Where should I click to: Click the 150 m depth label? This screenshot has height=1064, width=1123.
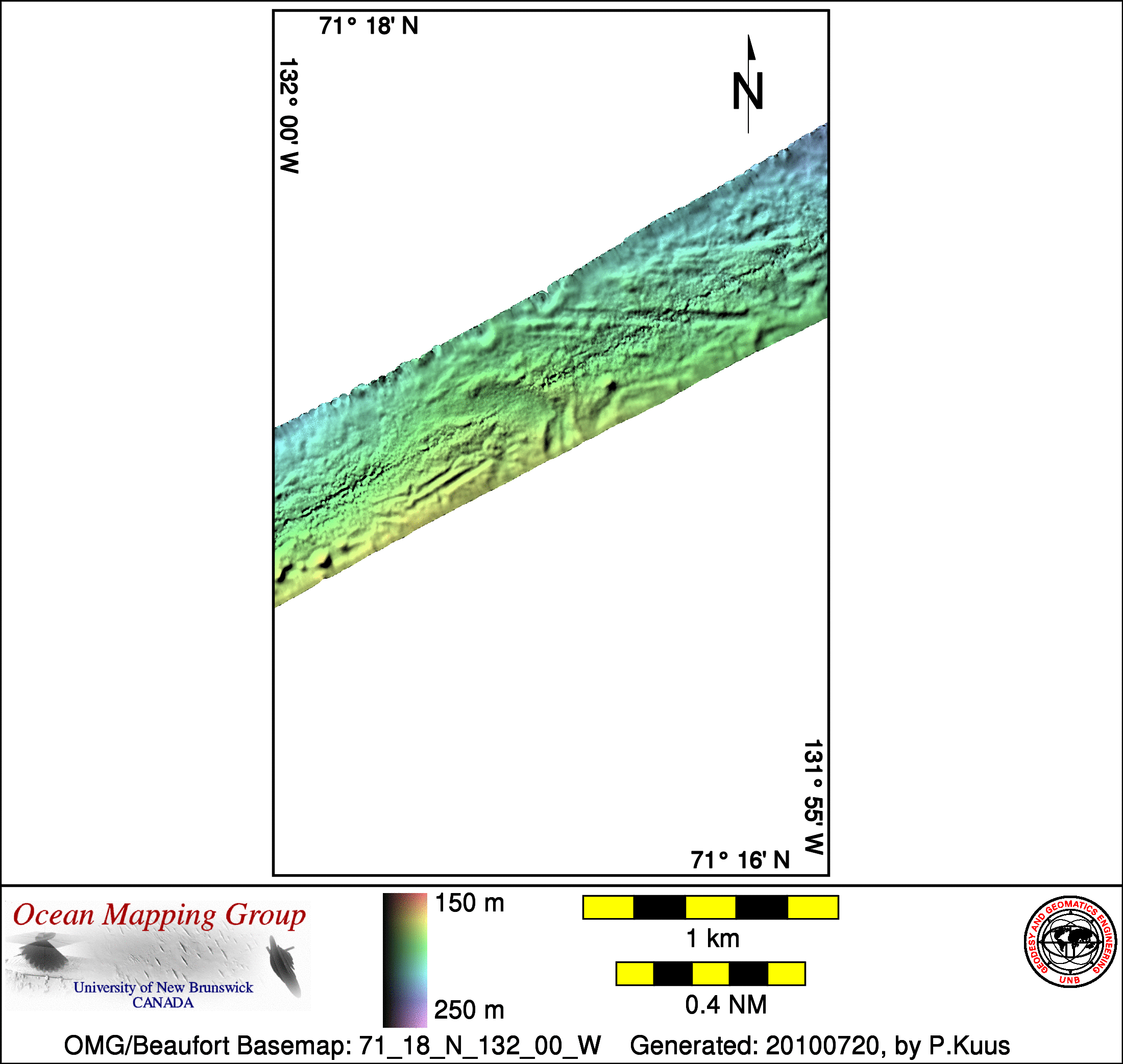[469, 903]
